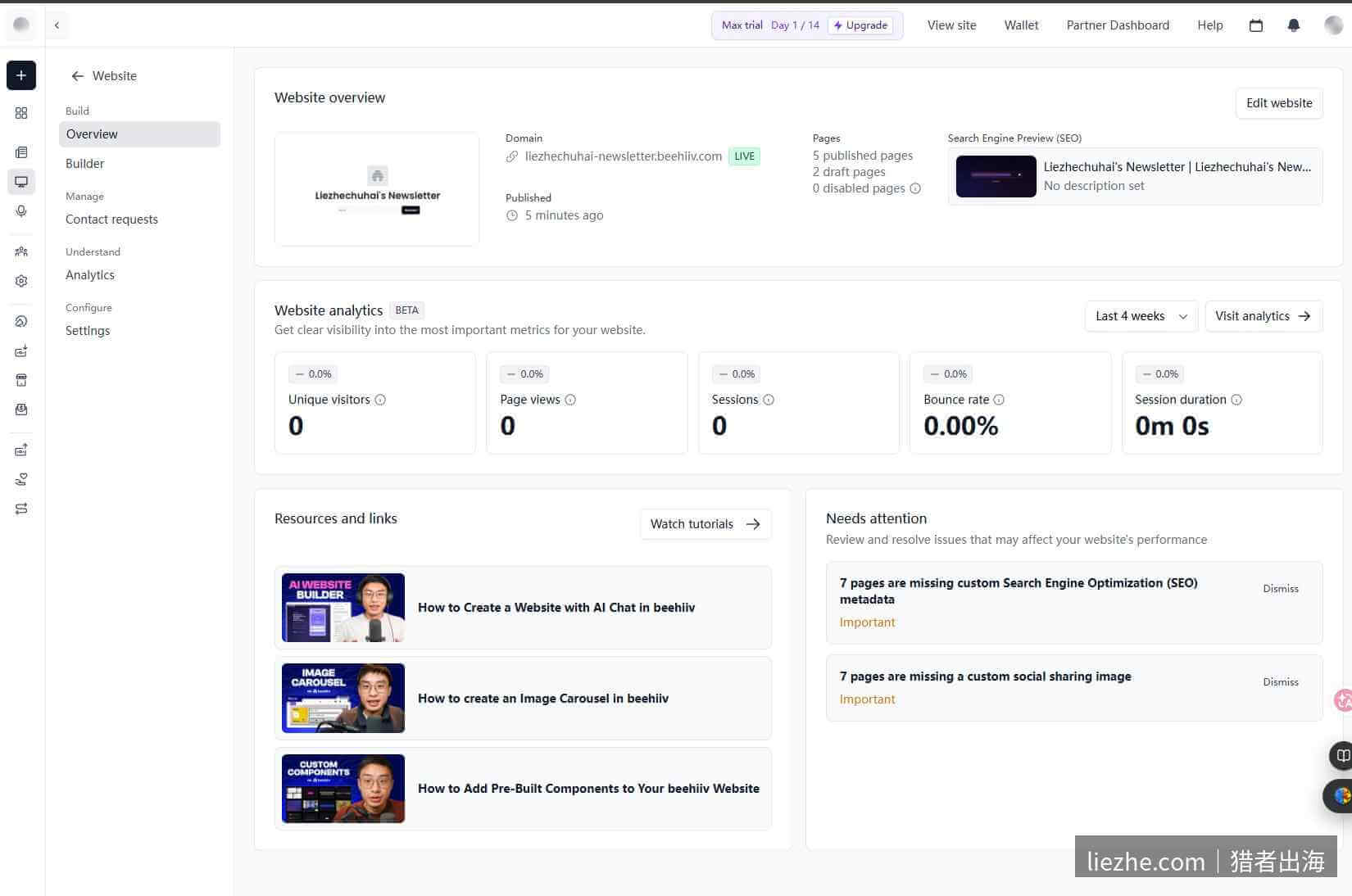Open the audience people icon
Image resolution: width=1352 pixels, height=896 pixels.
[x=21, y=251]
